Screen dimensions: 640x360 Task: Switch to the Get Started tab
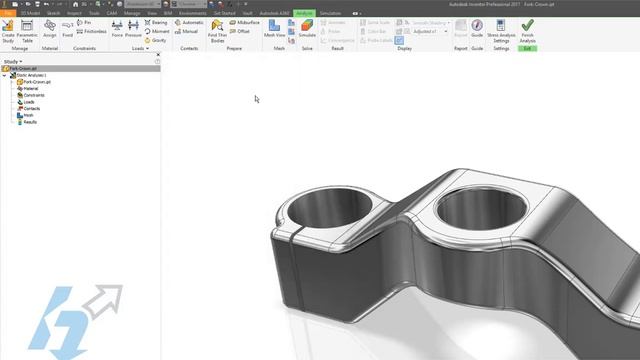point(224,13)
